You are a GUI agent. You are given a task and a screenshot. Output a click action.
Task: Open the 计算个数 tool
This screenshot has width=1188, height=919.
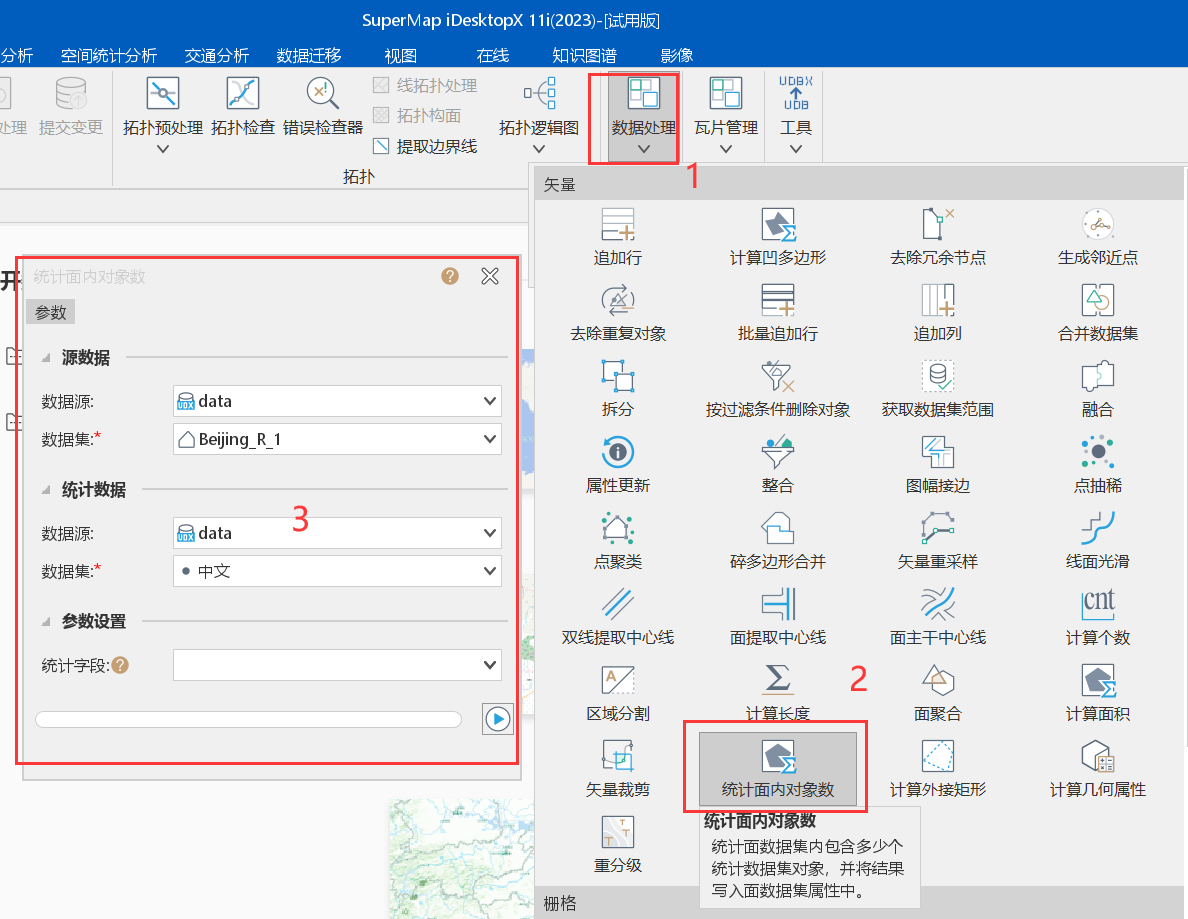pos(1098,616)
